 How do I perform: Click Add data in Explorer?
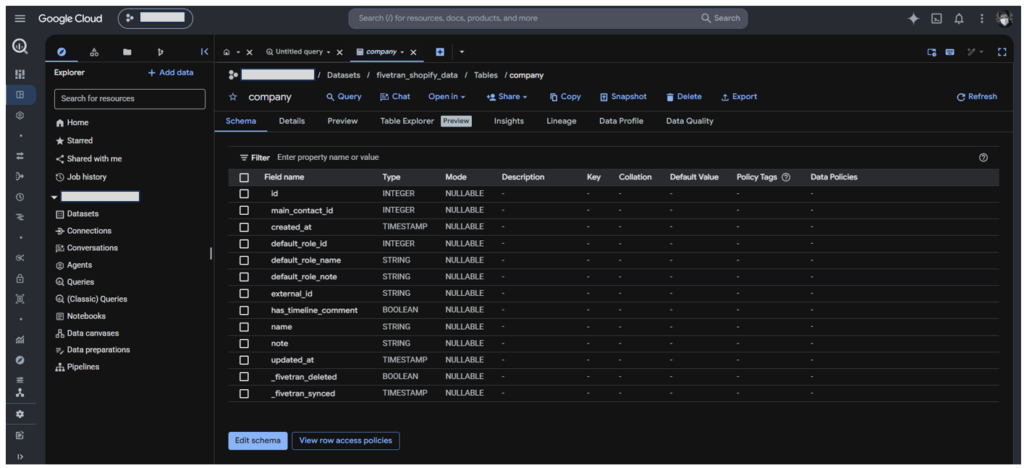pyautogui.click(x=170, y=72)
